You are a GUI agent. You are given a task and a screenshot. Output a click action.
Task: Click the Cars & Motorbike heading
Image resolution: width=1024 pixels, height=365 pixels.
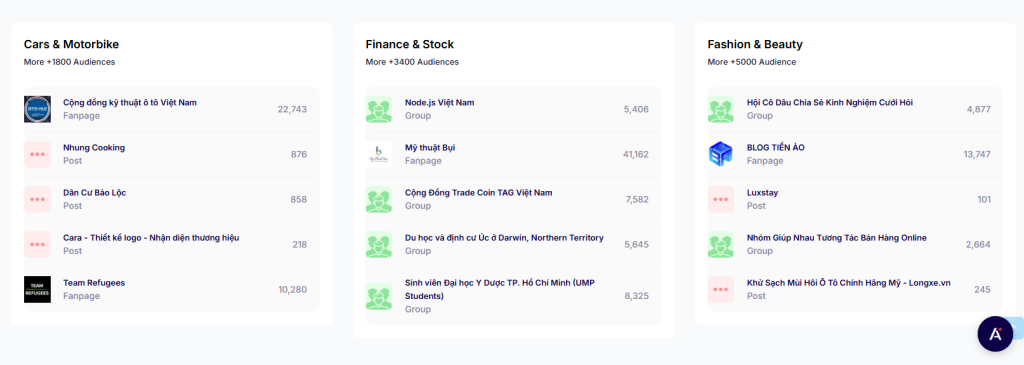[x=71, y=44]
